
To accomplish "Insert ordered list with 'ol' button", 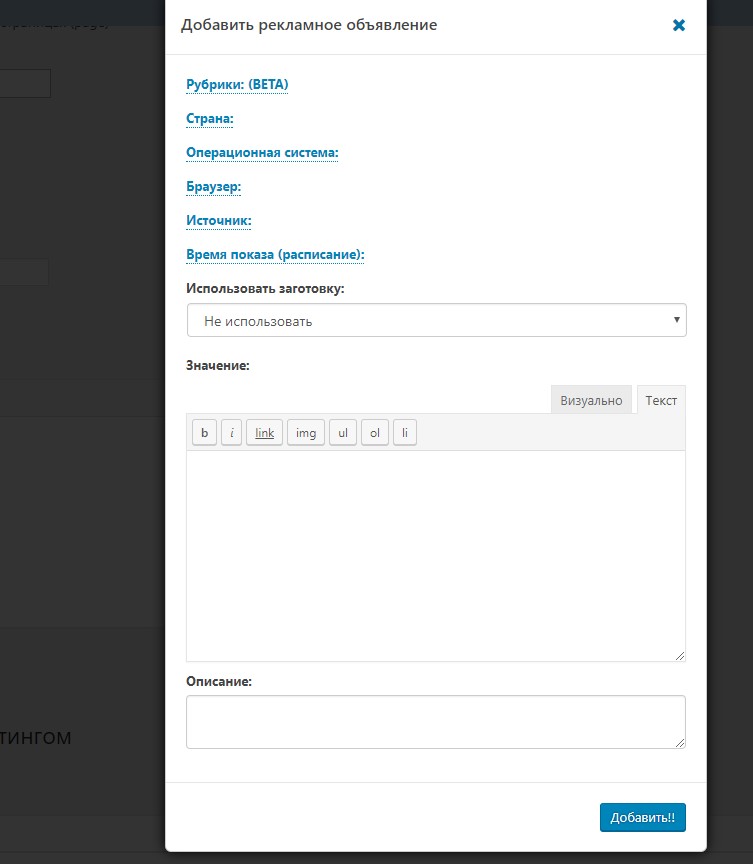I will [374, 433].
